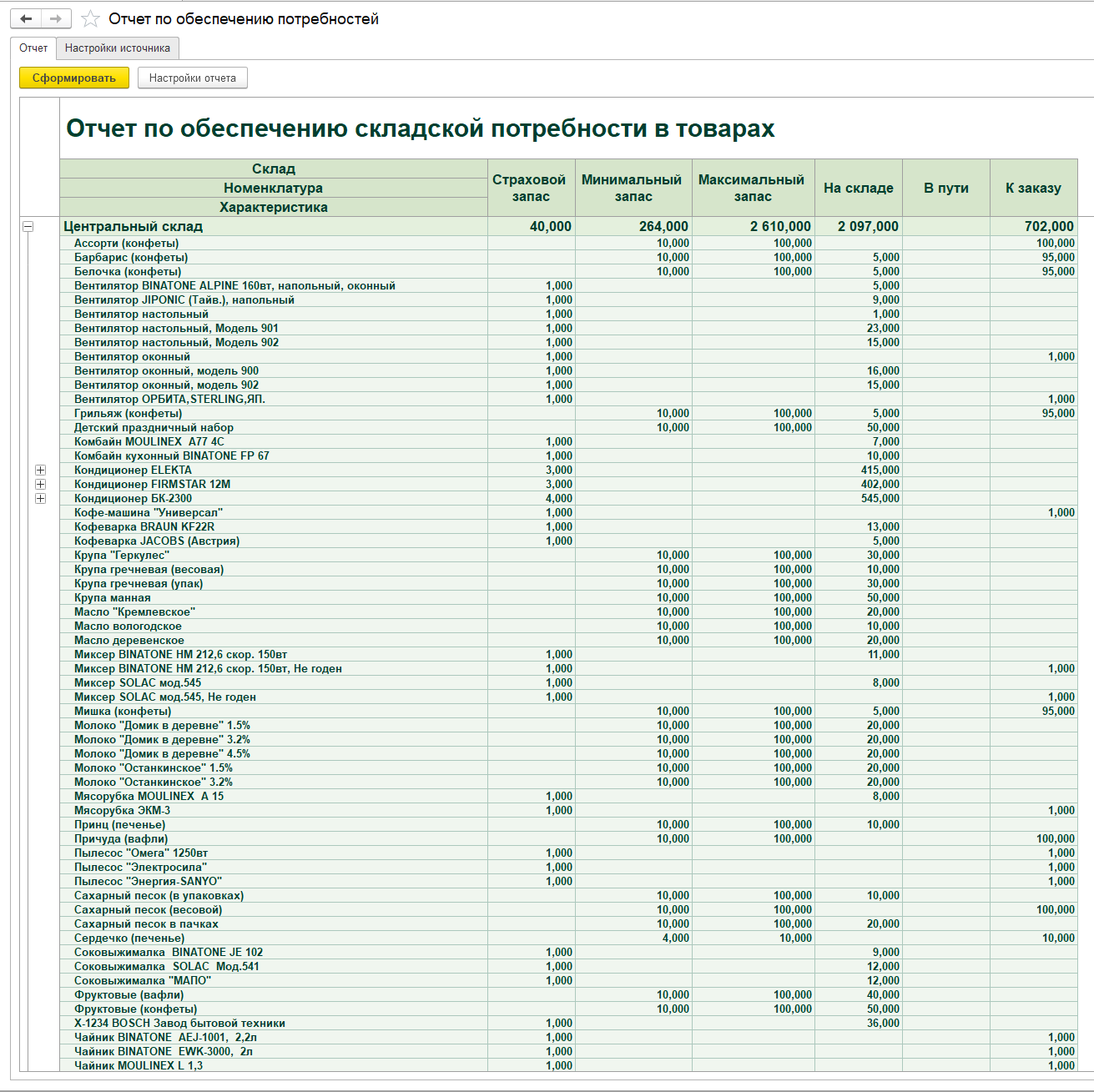Expand the Кондиционер БК-2300 row
1094x1092 pixels.
point(40,499)
